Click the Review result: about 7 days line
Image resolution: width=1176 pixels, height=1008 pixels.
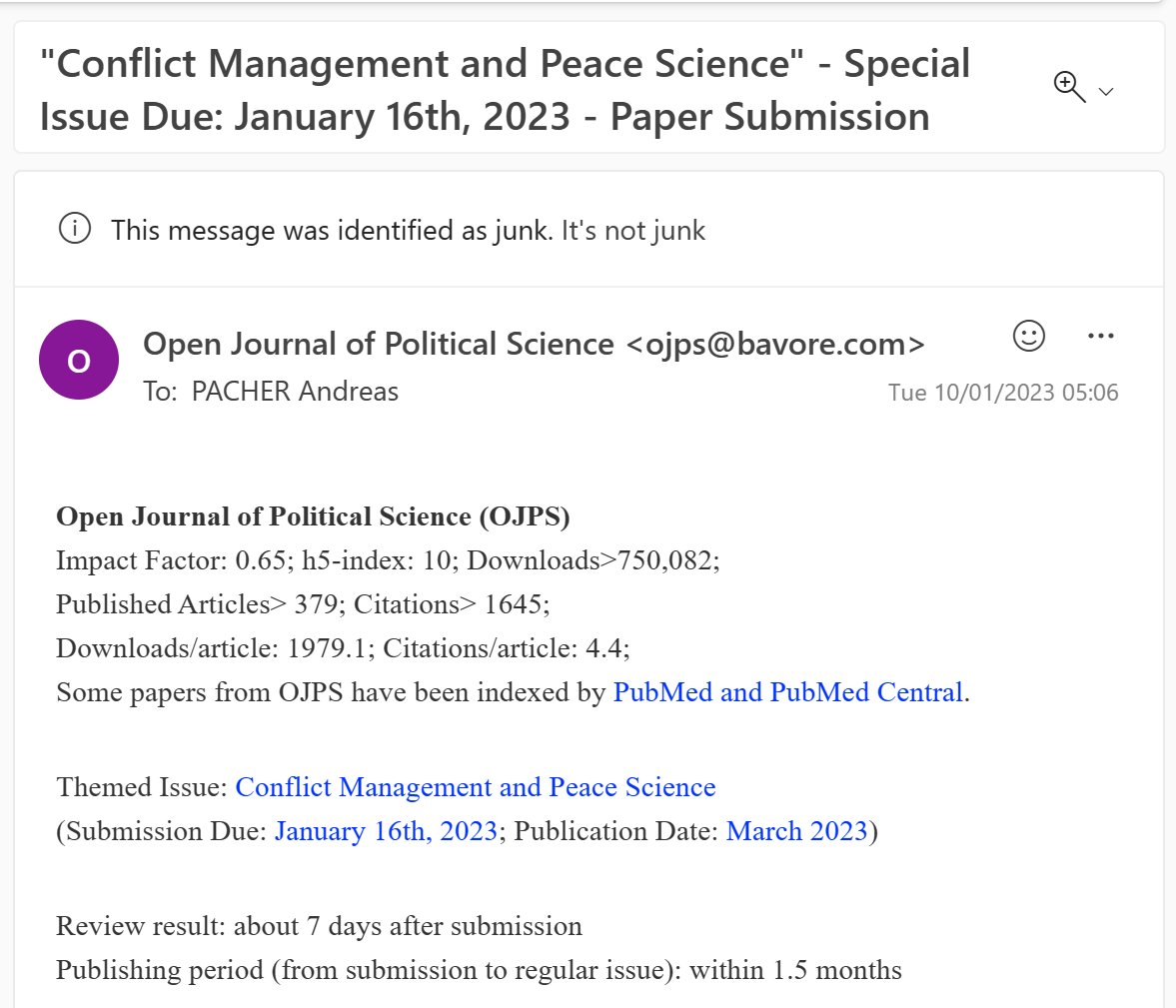[x=320, y=926]
